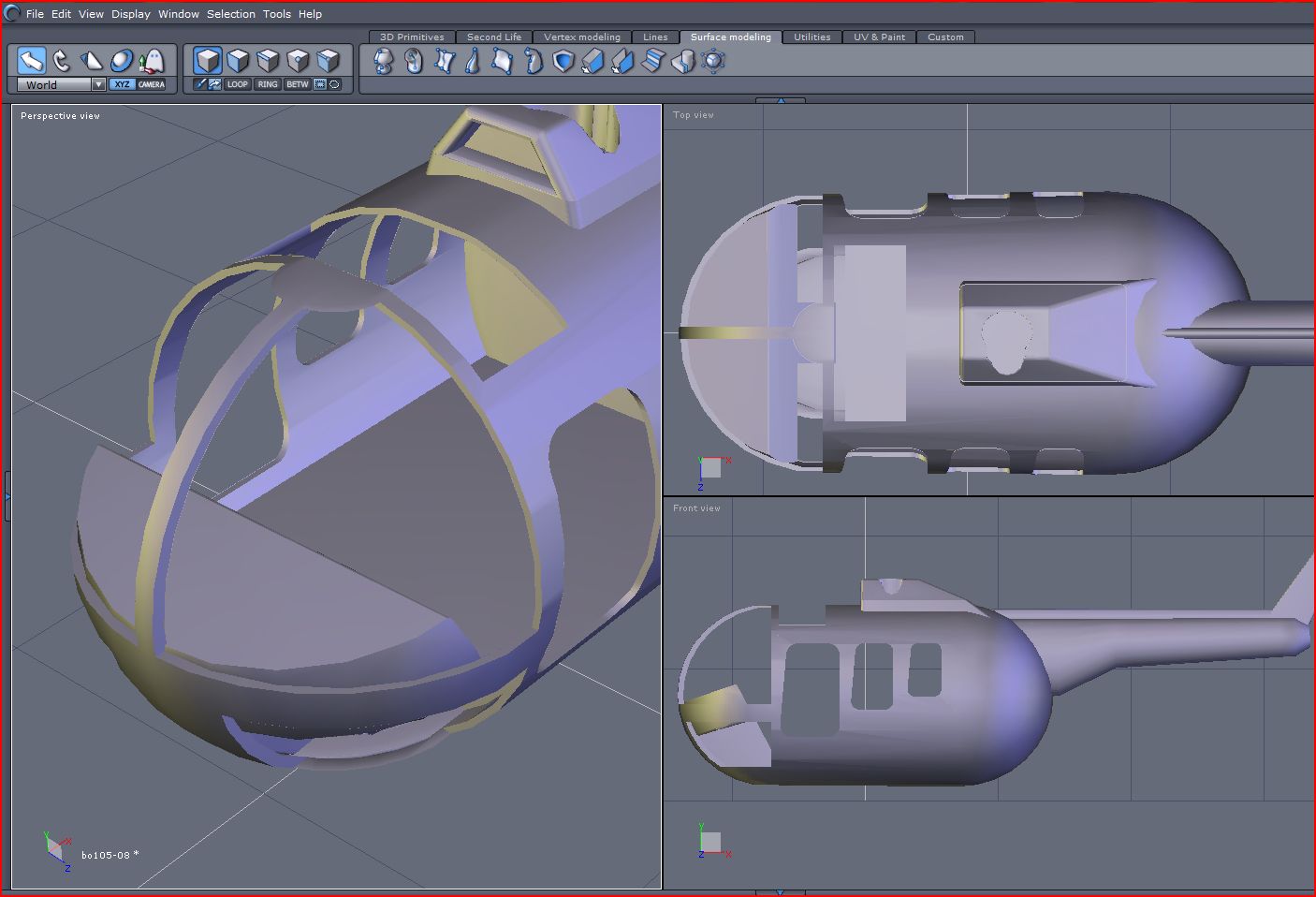Expand the collapsed panel handle below the viewports
This screenshot has height=897, width=1316.
(780, 892)
